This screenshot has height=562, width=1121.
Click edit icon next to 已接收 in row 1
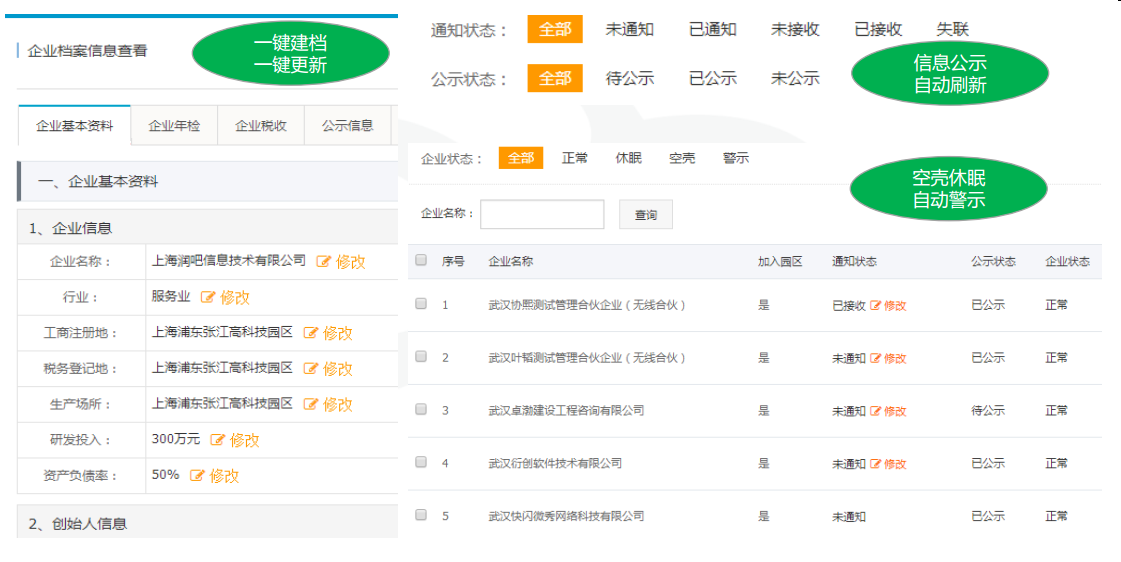point(876,305)
